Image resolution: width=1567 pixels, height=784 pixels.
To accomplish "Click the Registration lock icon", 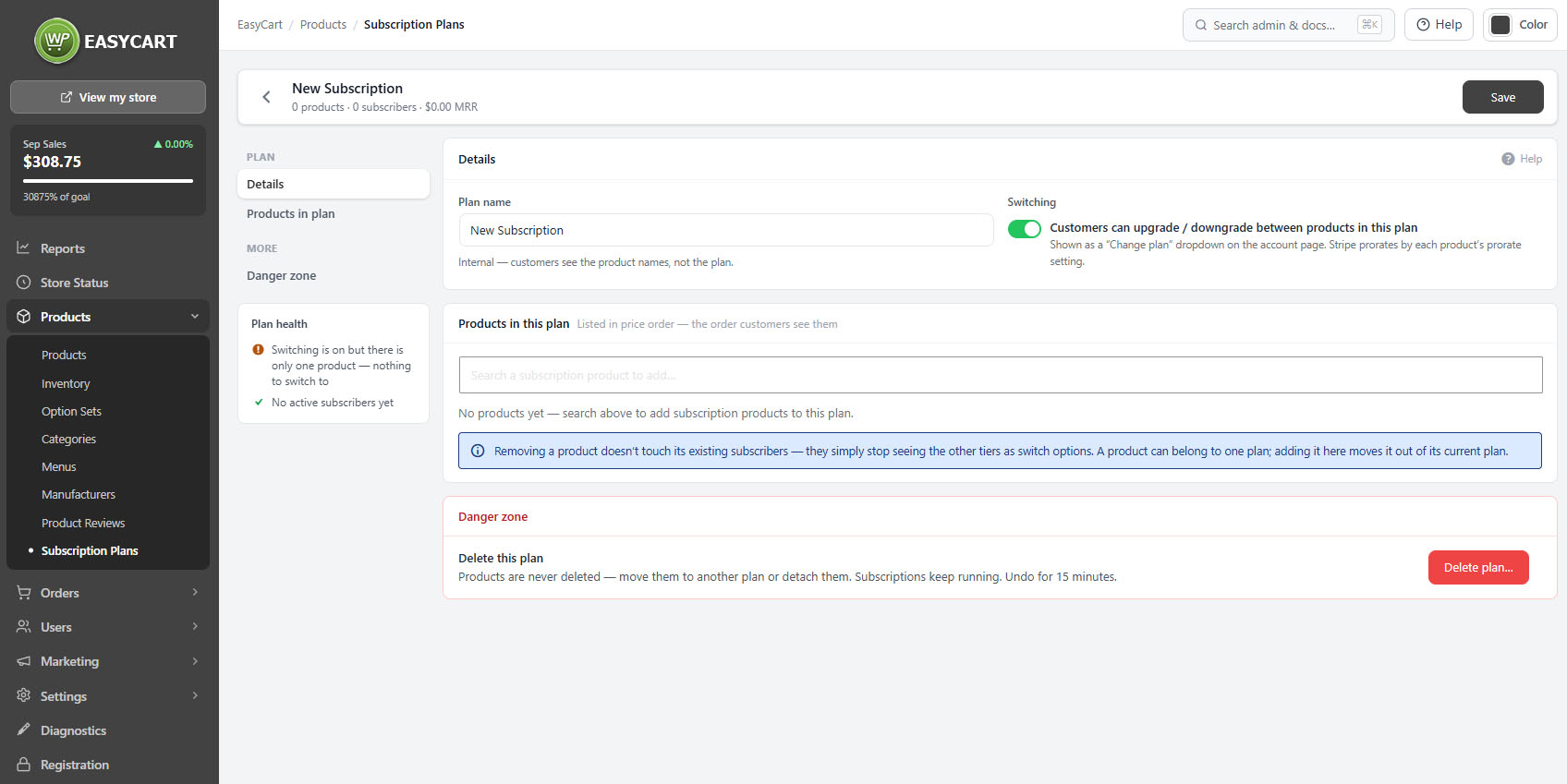I will pos(23,765).
